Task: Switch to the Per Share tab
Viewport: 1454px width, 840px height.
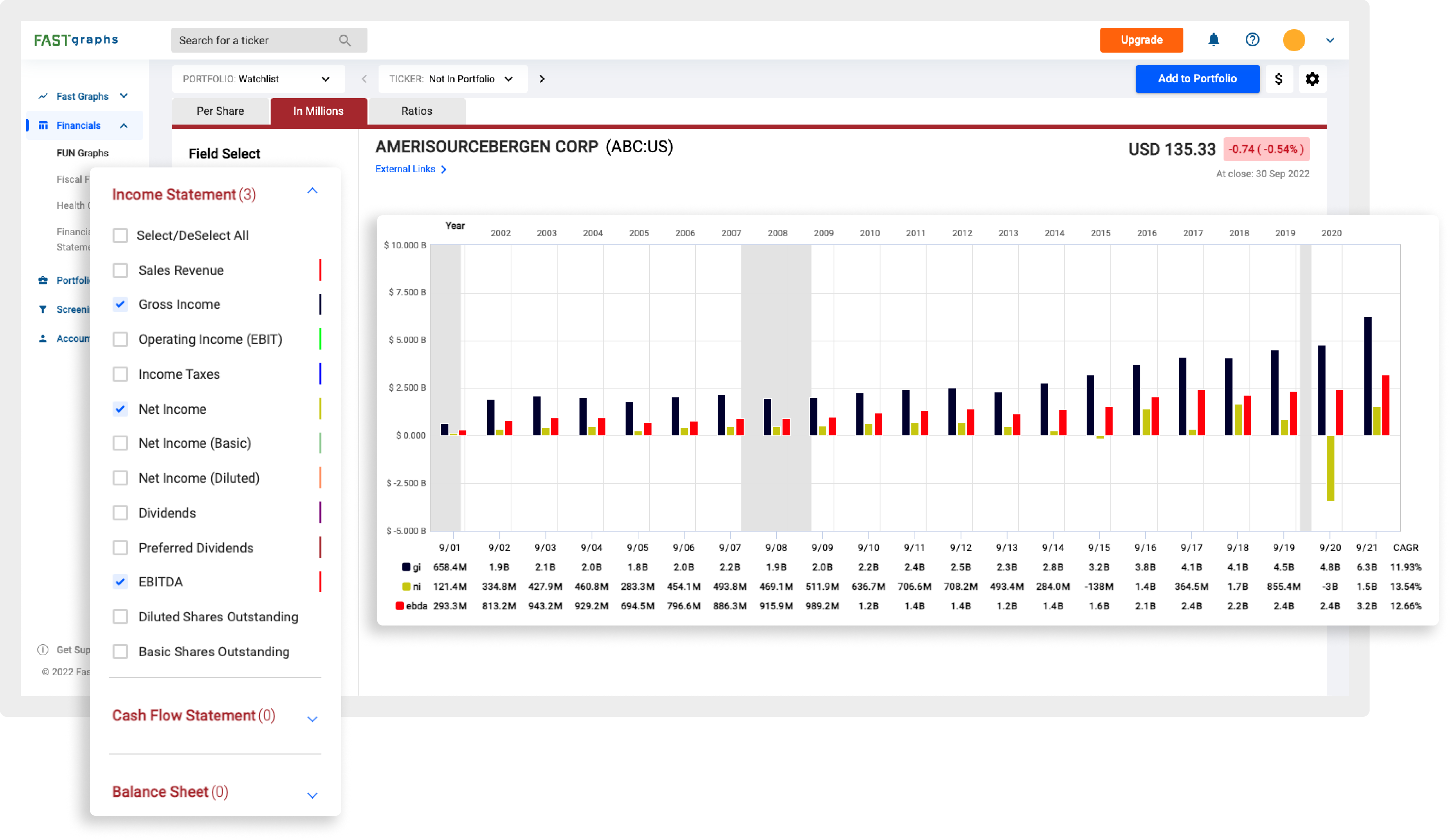Action: [220, 111]
